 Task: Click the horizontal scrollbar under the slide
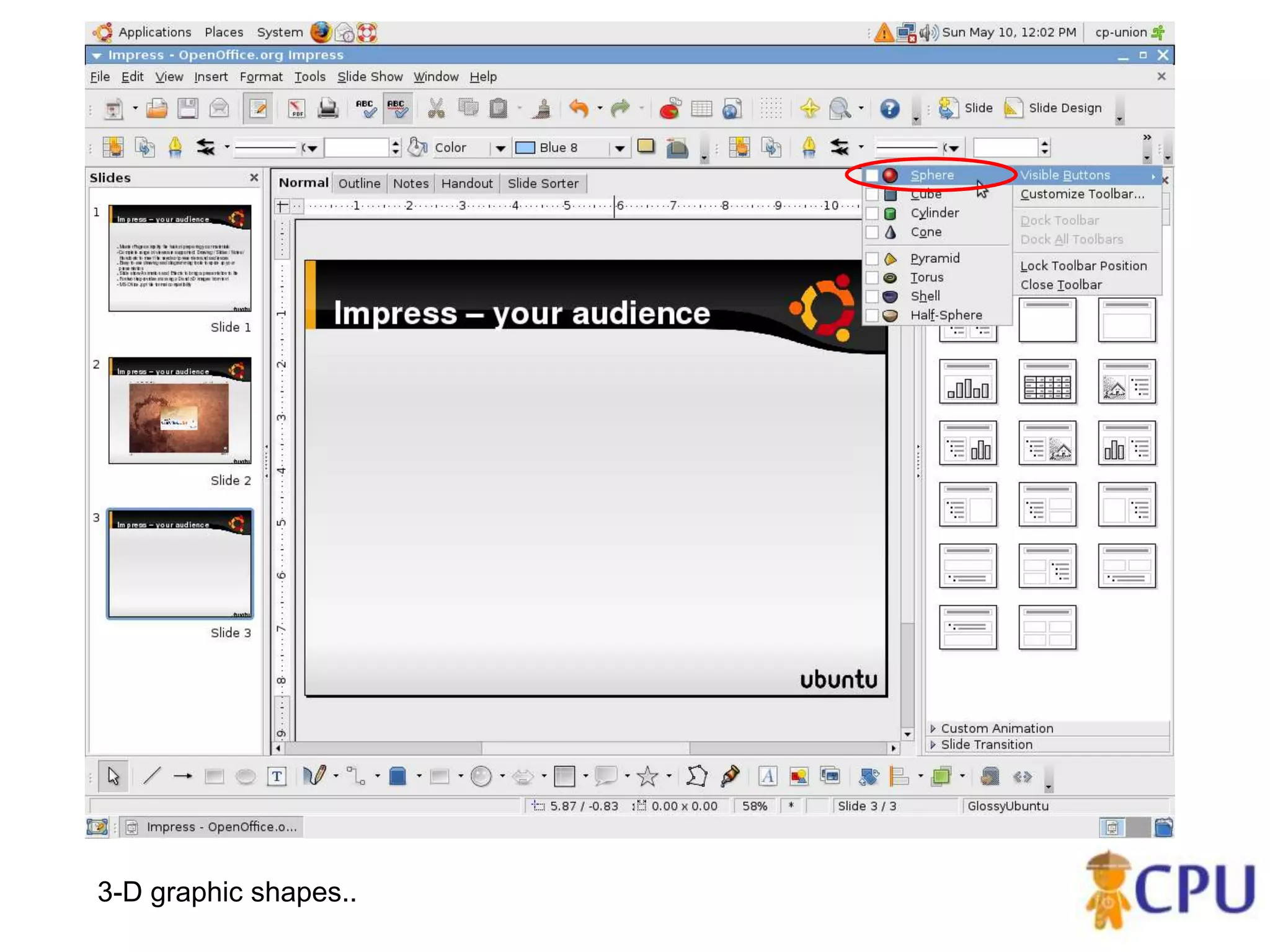click(x=585, y=748)
